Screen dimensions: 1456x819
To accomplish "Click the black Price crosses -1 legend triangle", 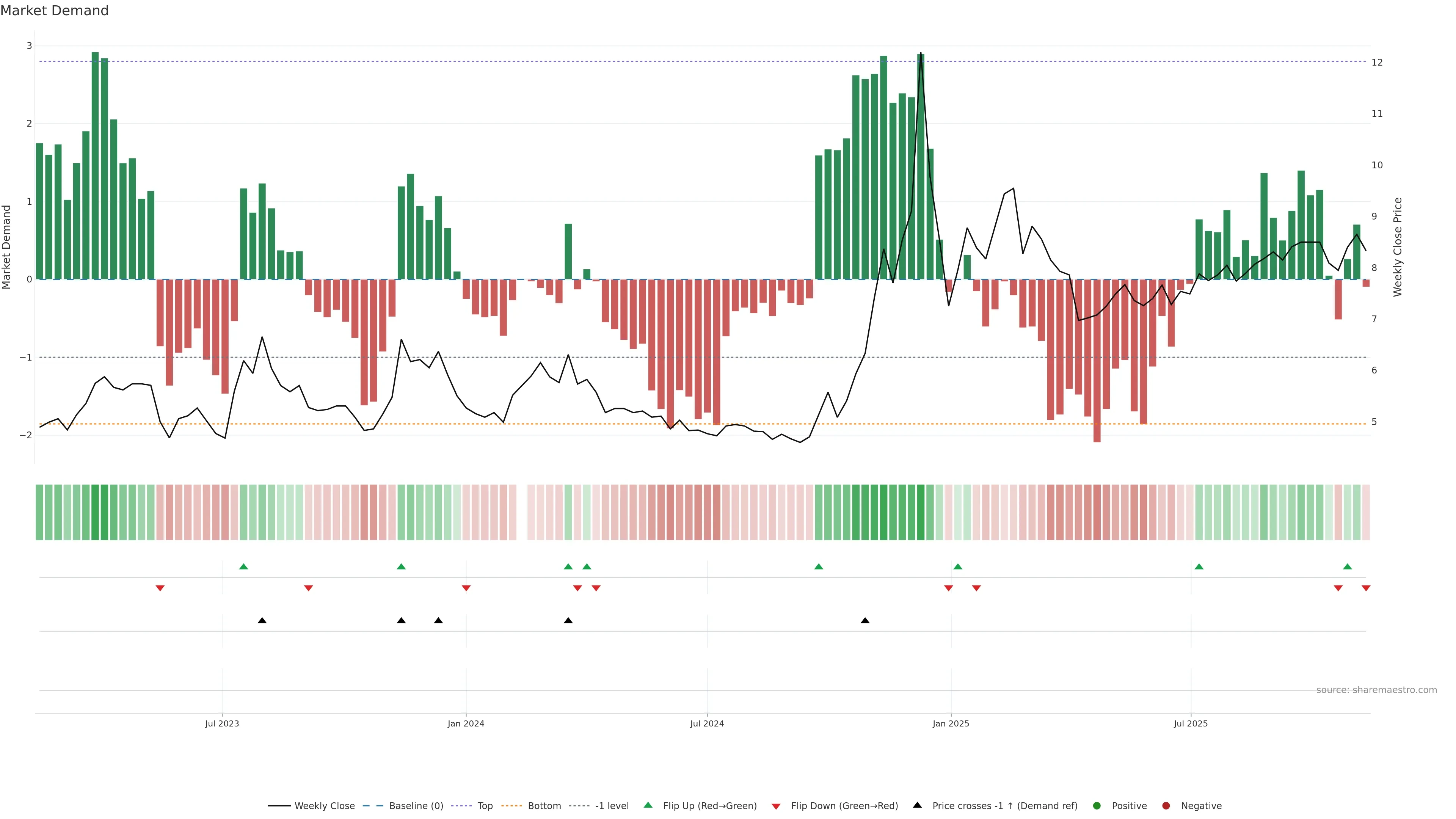I will coord(917,805).
